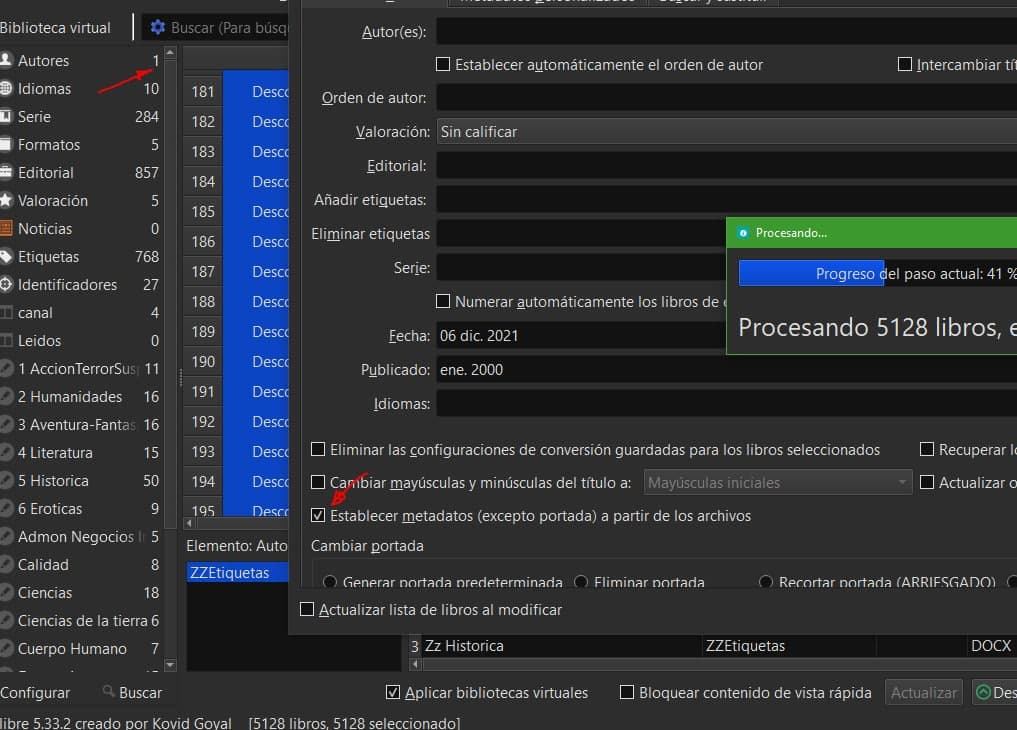Click the tag browser scrollbar down arrow
This screenshot has height=730, width=1017.
point(170,665)
